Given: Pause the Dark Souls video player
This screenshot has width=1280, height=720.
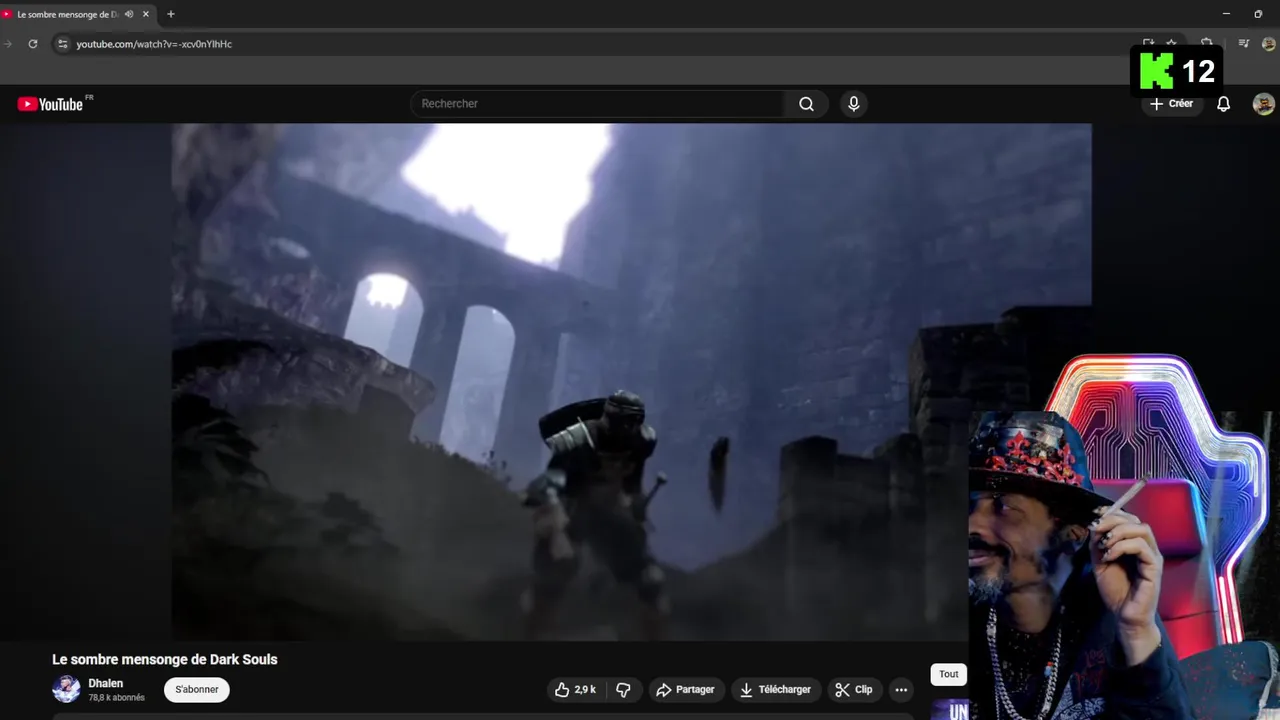Looking at the screenshot, I should (x=631, y=382).
